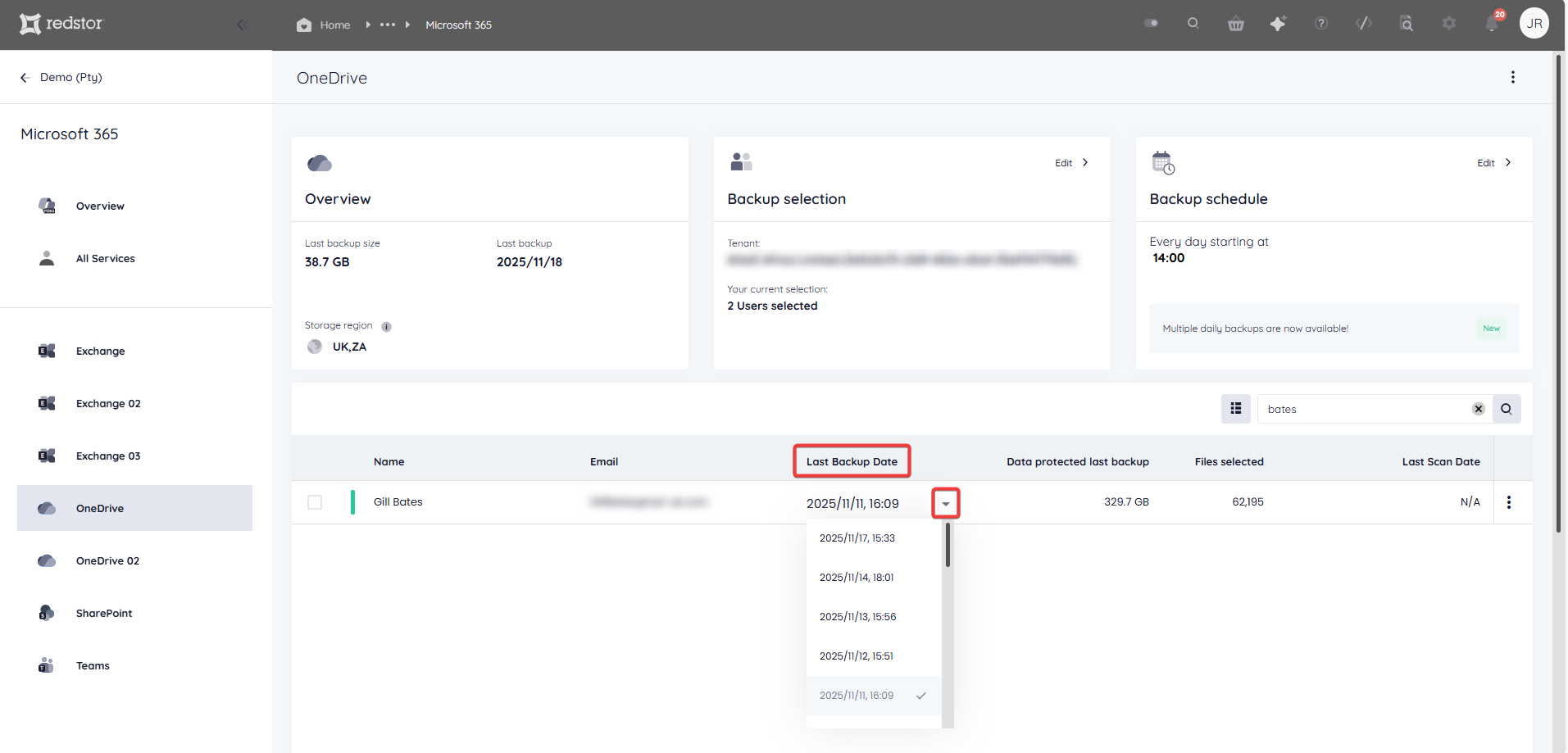
Task: Sort by Files selected column
Action: point(1229,462)
